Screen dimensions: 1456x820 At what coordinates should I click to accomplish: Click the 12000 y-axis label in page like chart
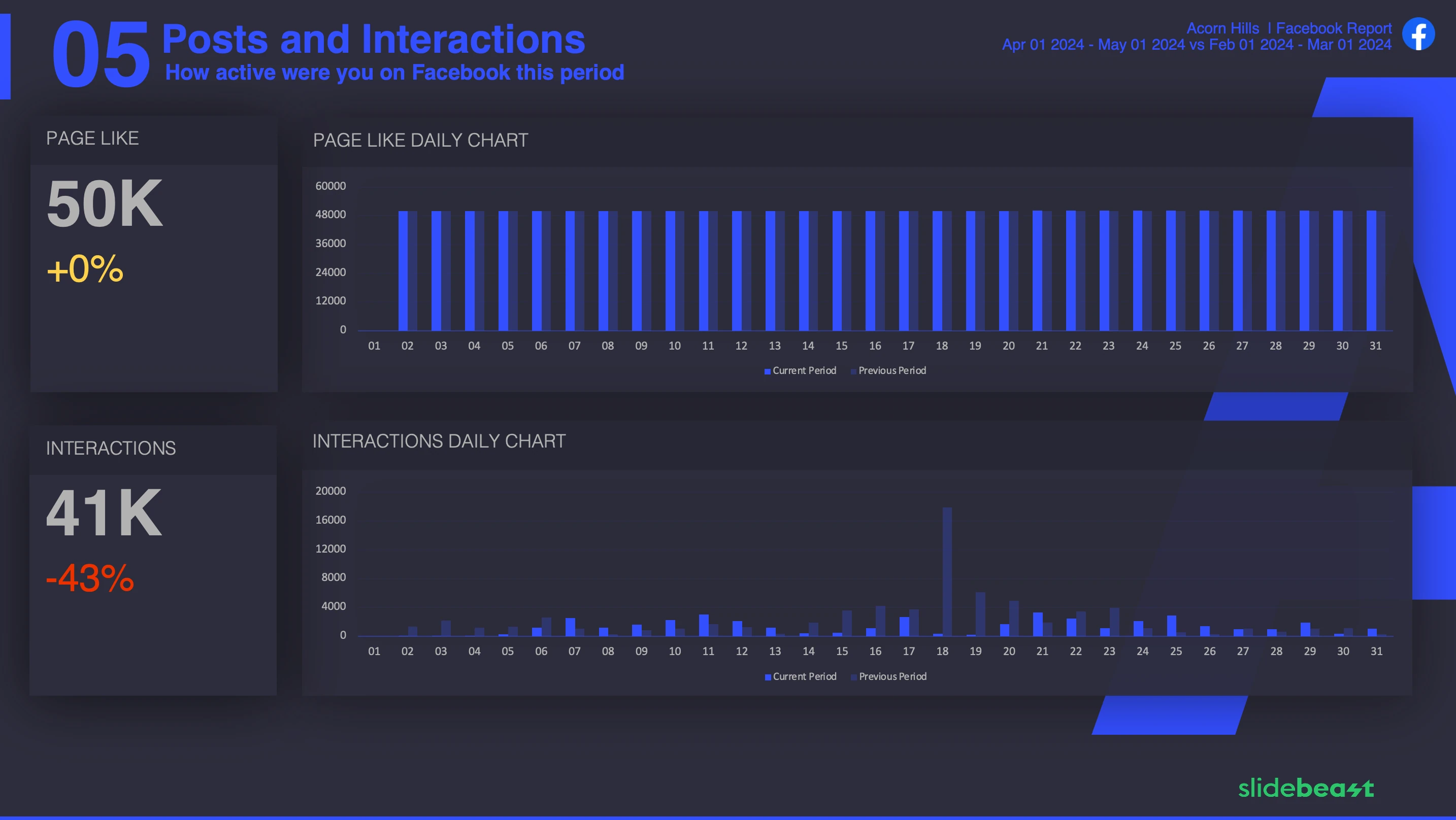pos(330,300)
